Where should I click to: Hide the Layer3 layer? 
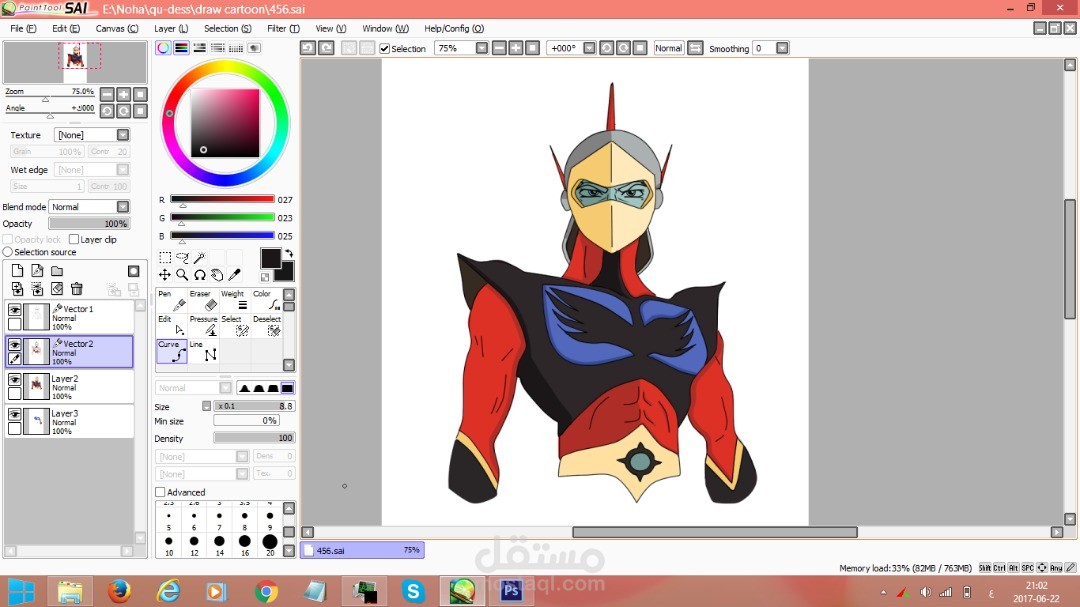14,414
